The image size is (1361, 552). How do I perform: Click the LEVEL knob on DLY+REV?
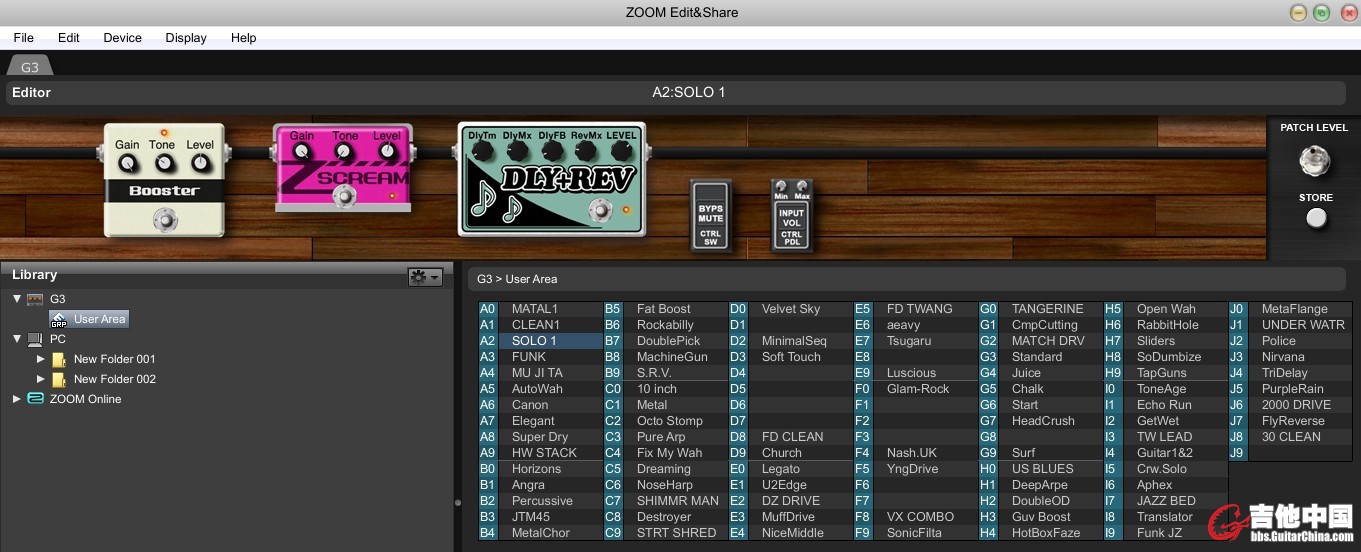(x=621, y=151)
